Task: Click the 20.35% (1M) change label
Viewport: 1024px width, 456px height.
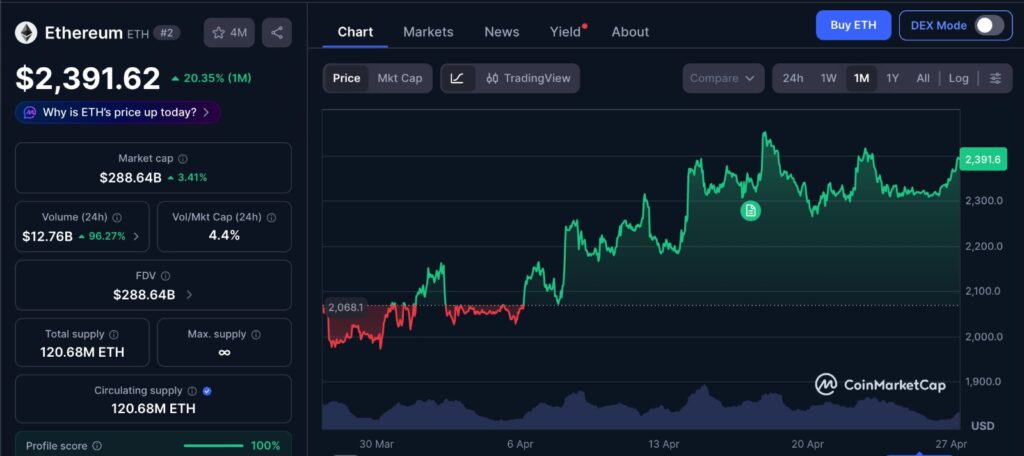Action: pos(211,78)
